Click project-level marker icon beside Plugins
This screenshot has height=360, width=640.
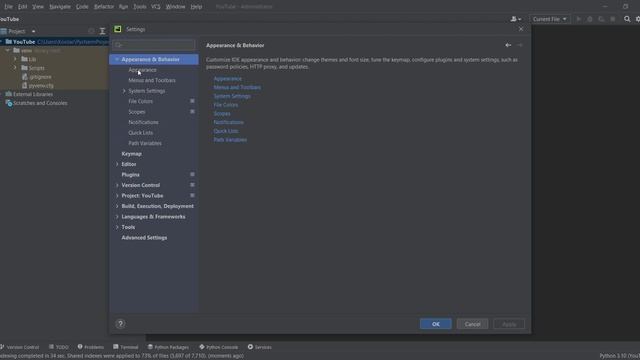point(192,174)
